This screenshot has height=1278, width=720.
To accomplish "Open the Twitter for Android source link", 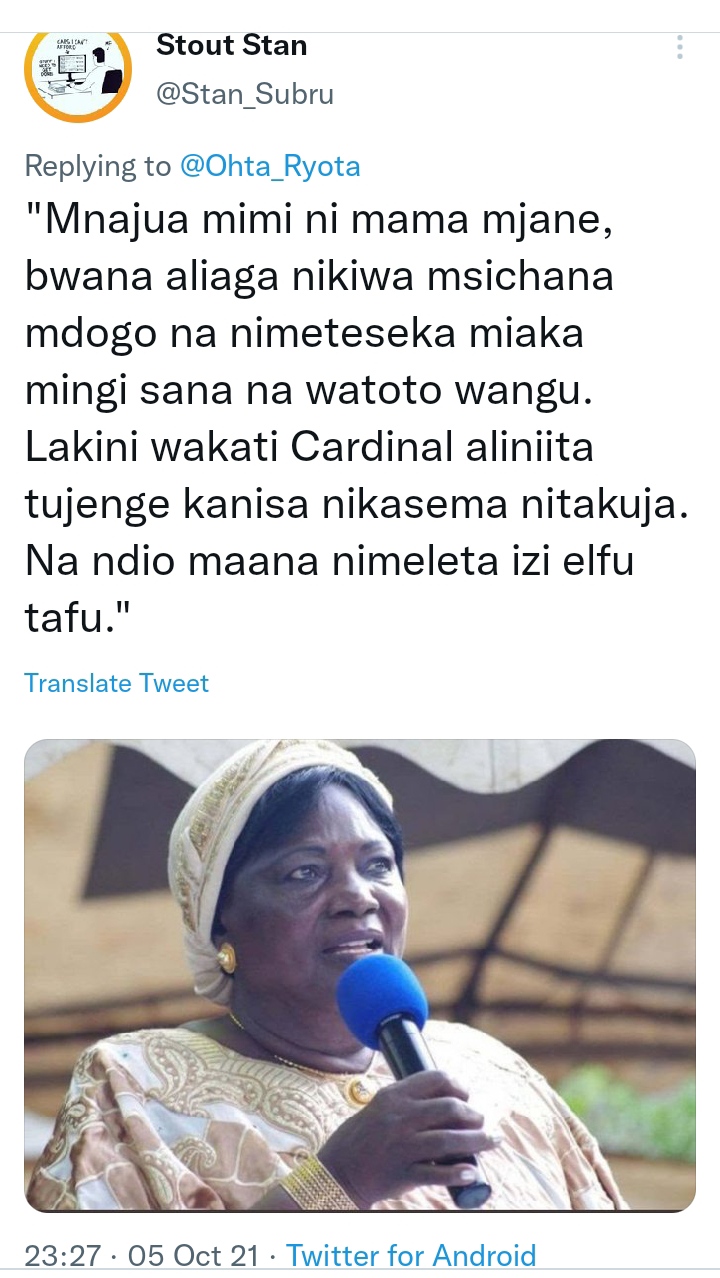I will [x=411, y=1256].
